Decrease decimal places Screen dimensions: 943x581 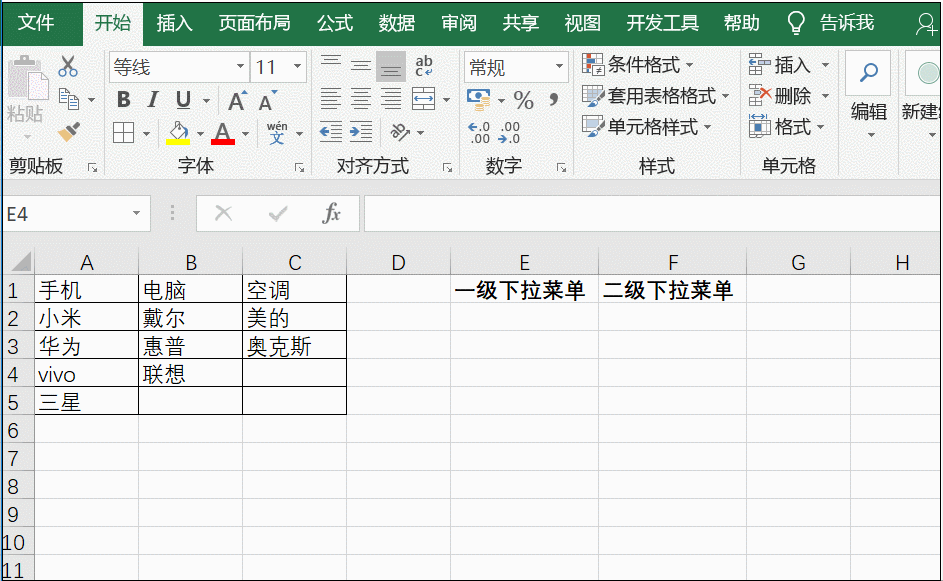tap(509, 133)
